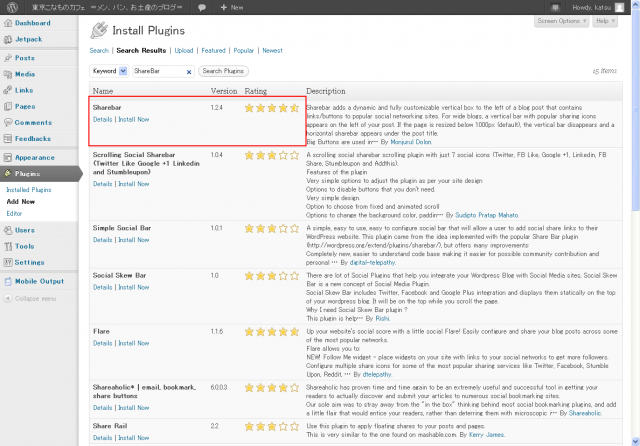The height and width of the screenshot is (446, 640).
Task: Click the Settings sidebar icon
Action: tap(8, 262)
